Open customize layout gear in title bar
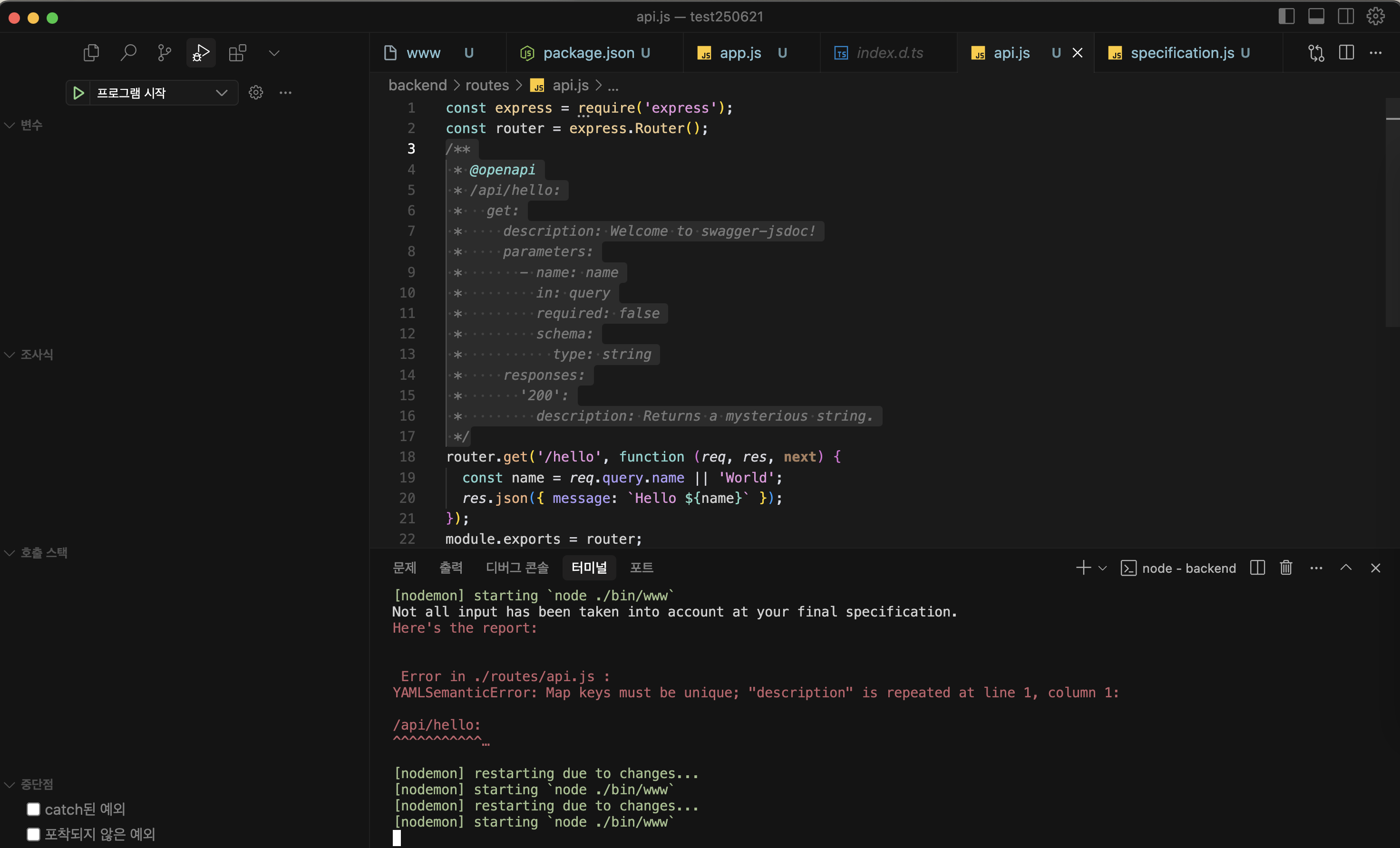Viewport: 1400px width, 848px height. pyautogui.click(x=1376, y=17)
